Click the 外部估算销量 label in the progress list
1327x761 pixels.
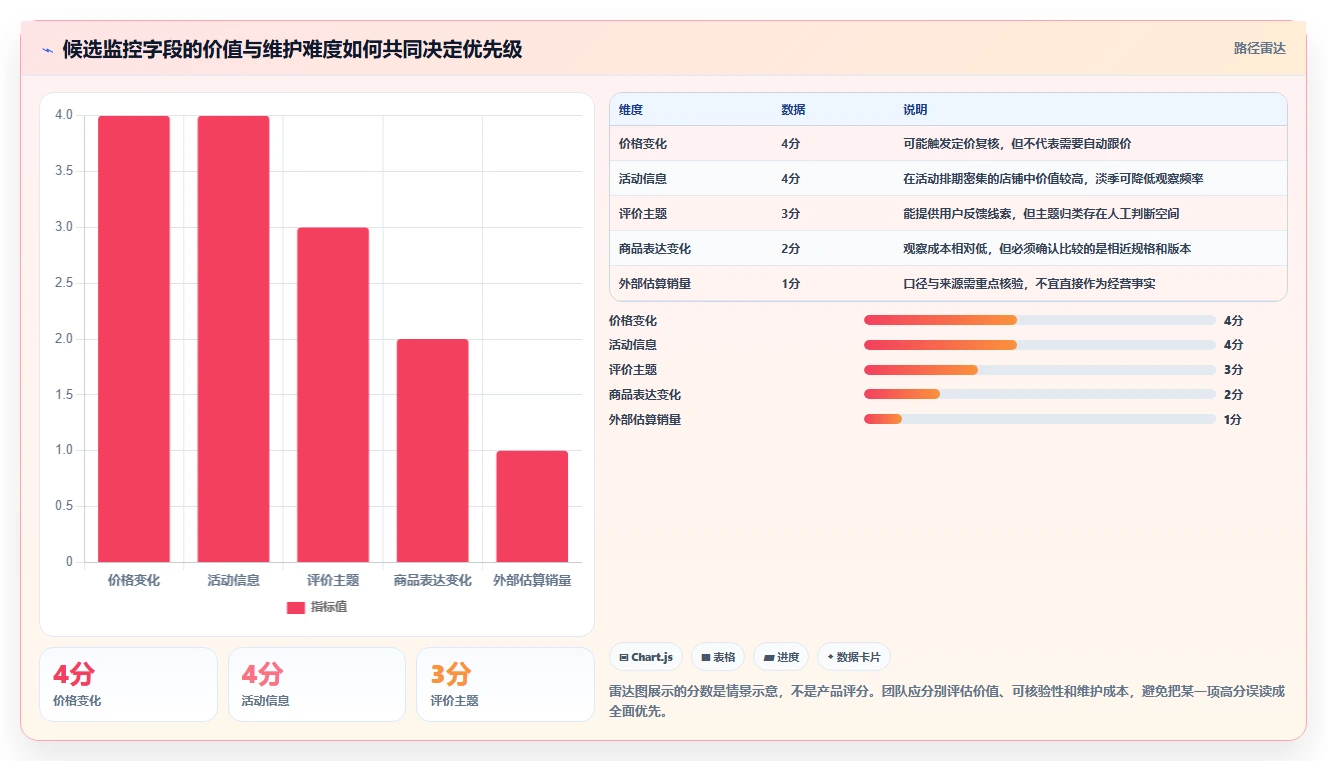coord(645,420)
